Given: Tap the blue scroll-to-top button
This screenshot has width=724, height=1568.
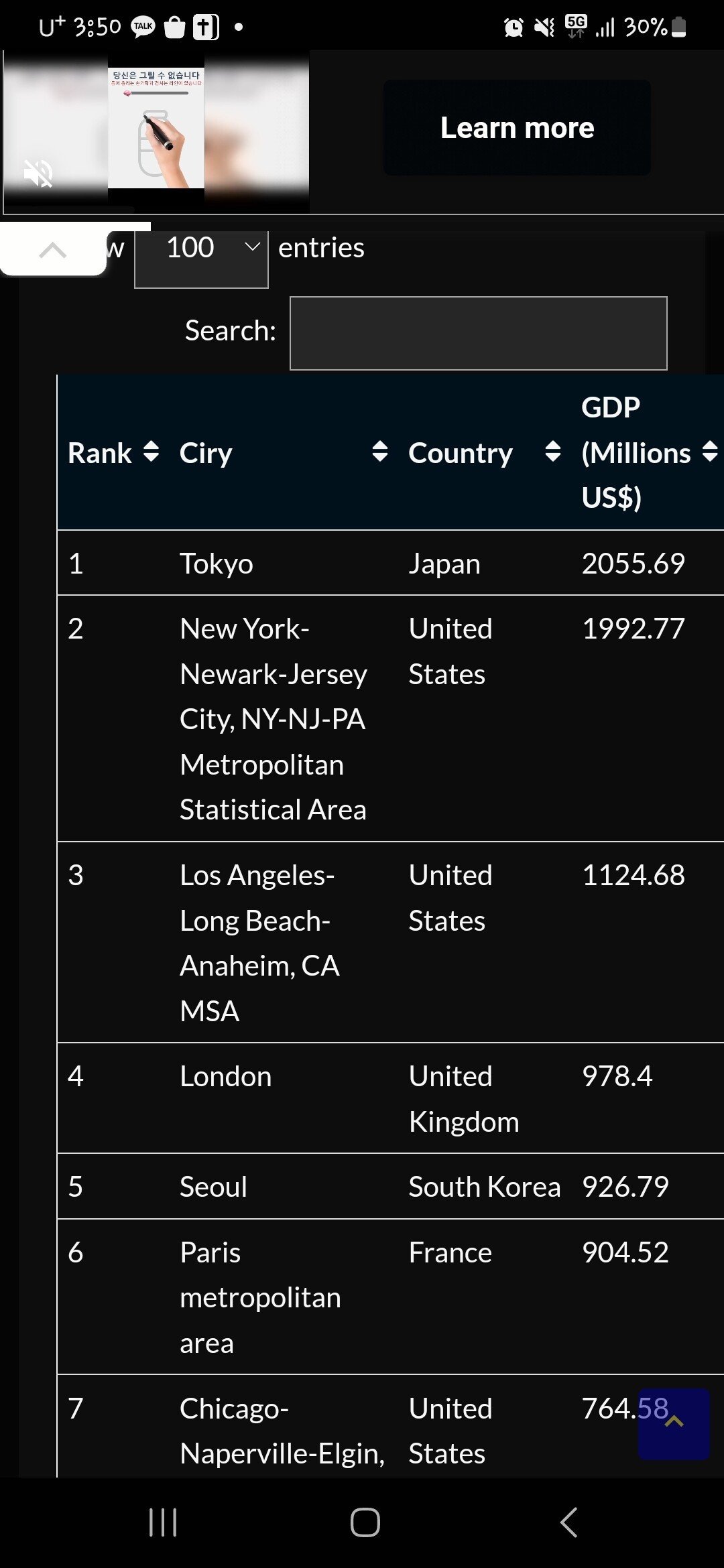Looking at the screenshot, I should 674,1424.
